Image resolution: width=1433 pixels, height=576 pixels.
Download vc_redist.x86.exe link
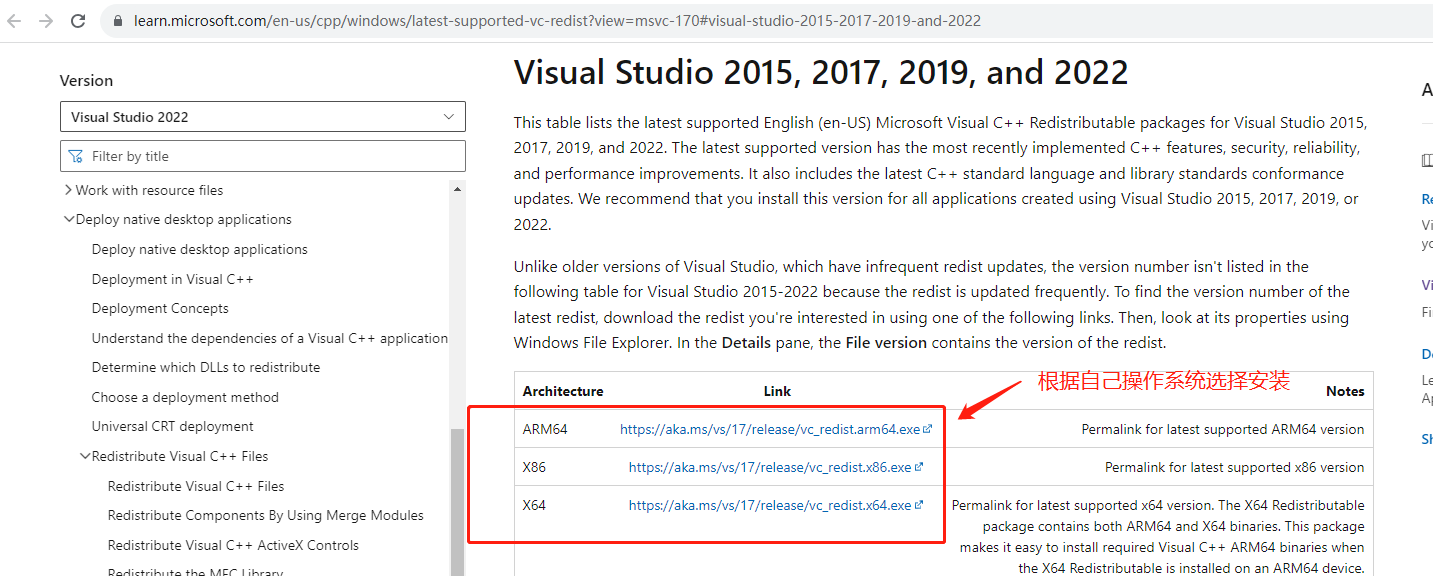(770, 467)
